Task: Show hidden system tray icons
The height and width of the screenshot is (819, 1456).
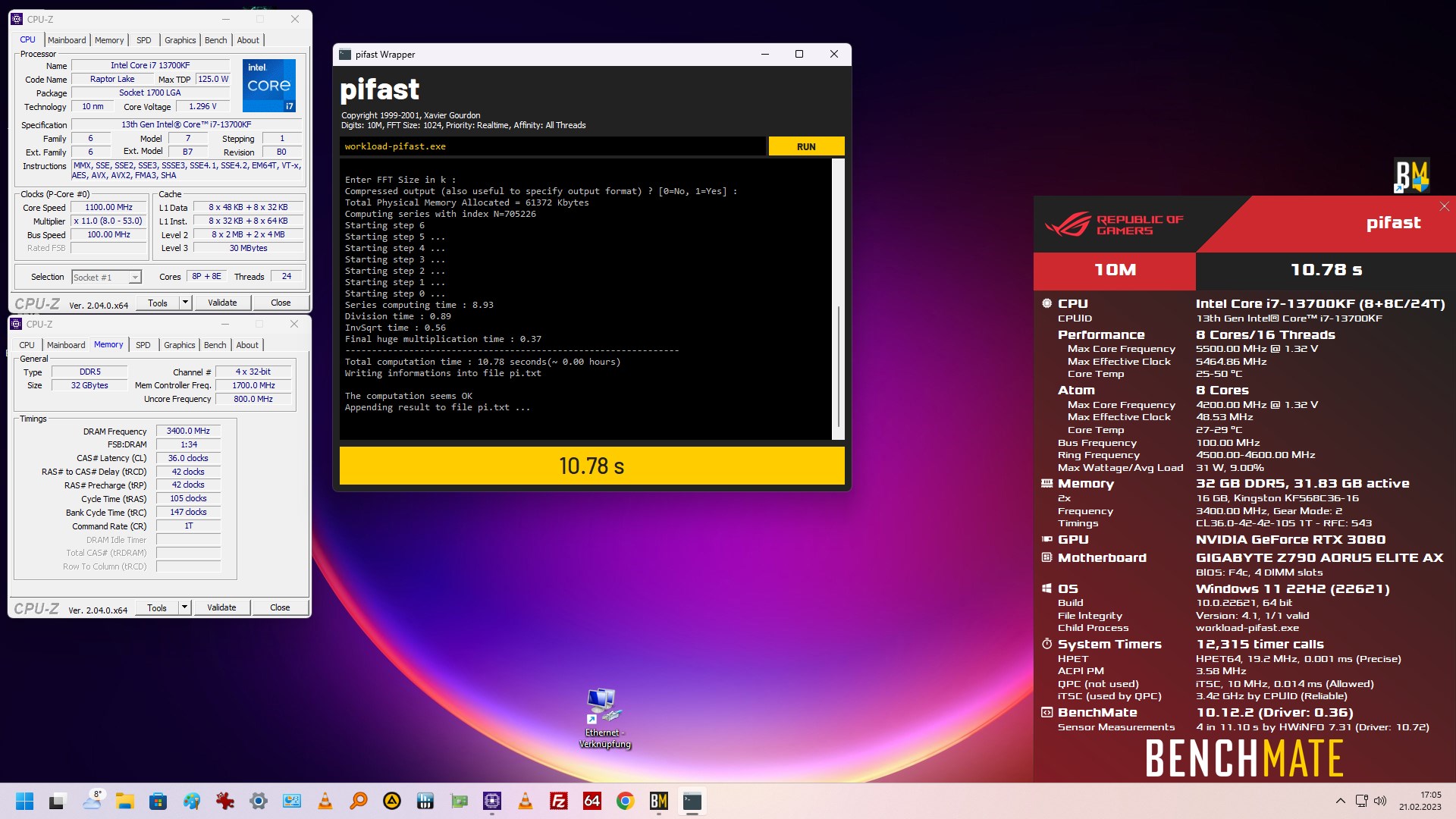Action: pos(1340,801)
